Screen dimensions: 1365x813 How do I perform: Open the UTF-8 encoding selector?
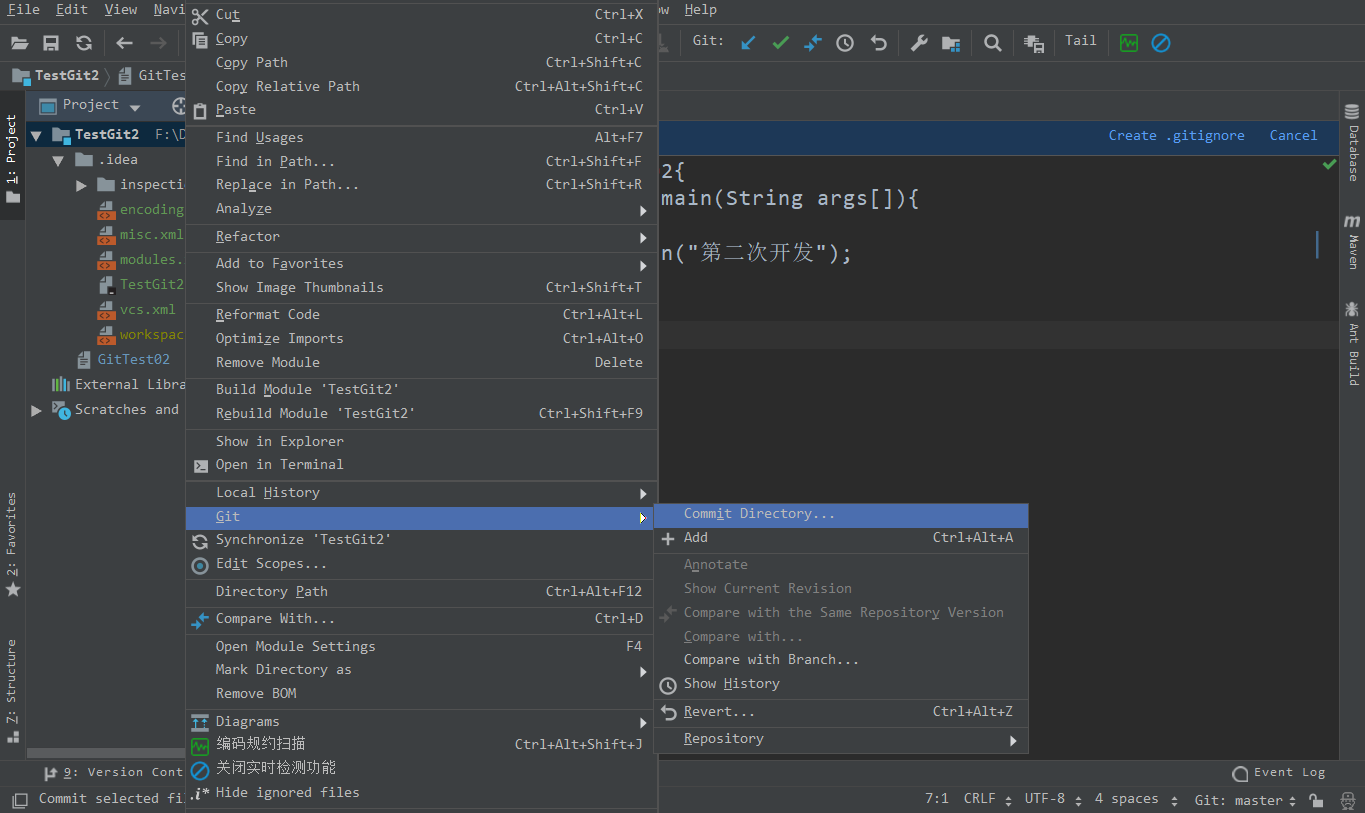click(1052, 799)
